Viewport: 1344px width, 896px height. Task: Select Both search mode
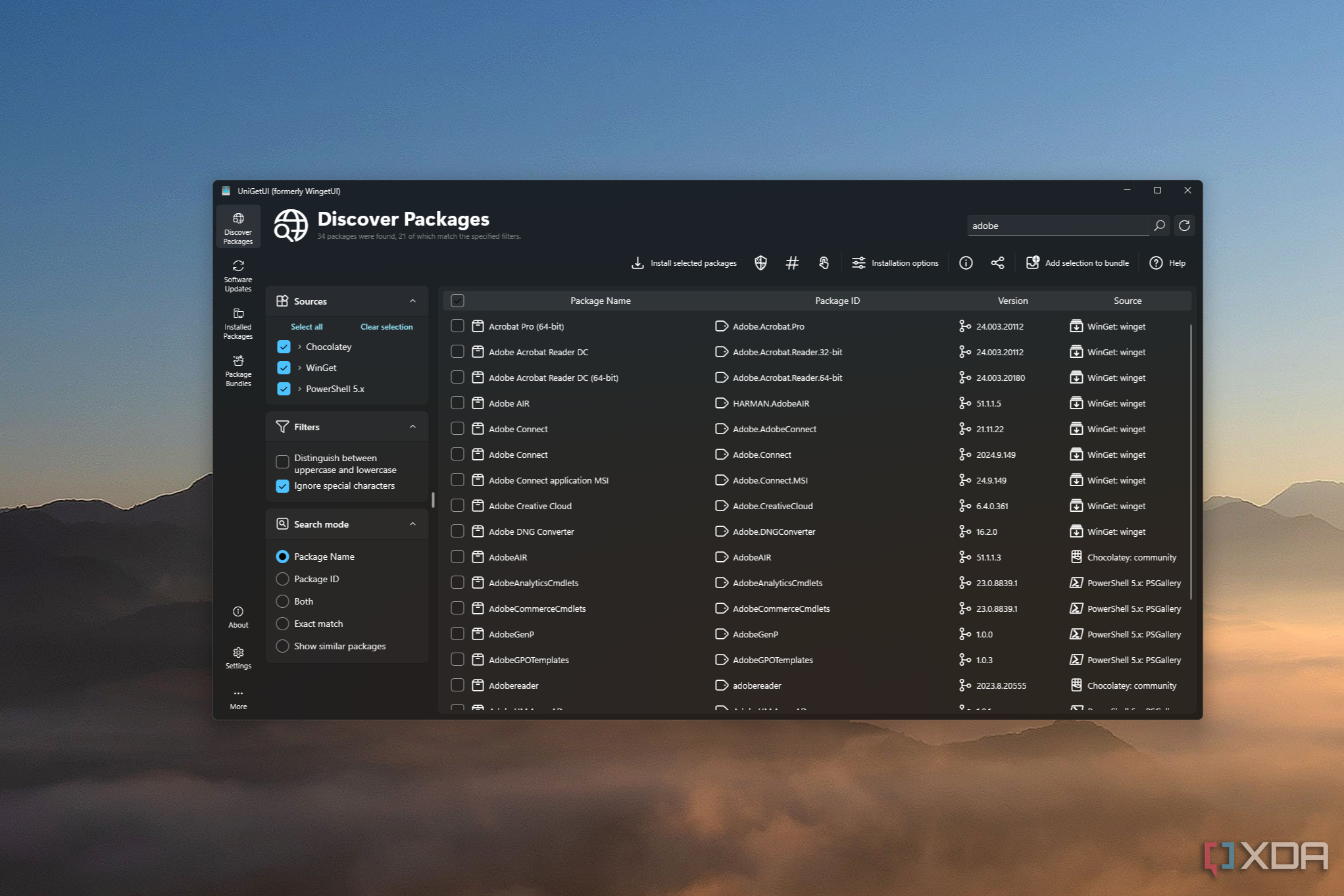click(282, 601)
